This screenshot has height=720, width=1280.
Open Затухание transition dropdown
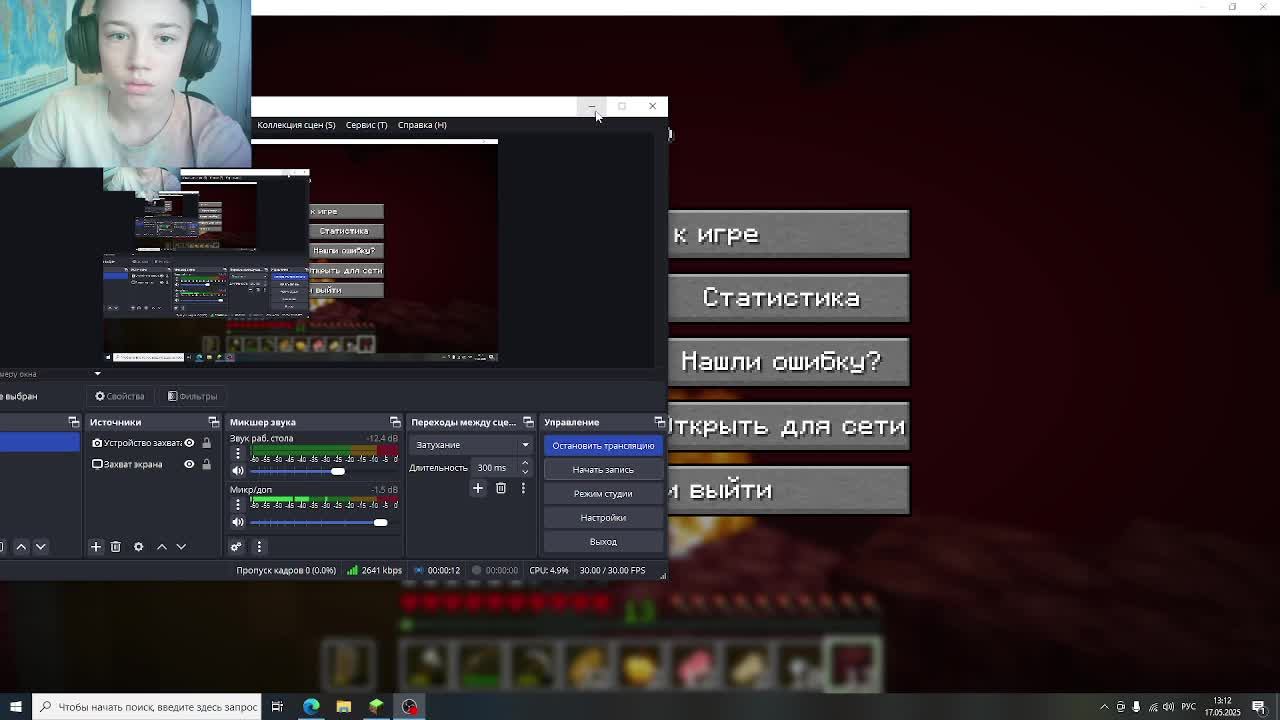click(470, 445)
